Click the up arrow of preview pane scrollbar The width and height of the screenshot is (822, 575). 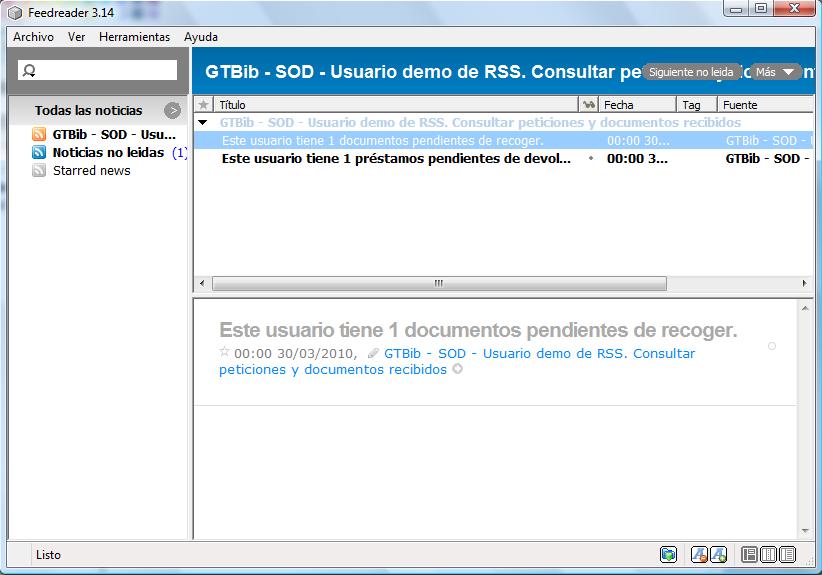click(805, 309)
